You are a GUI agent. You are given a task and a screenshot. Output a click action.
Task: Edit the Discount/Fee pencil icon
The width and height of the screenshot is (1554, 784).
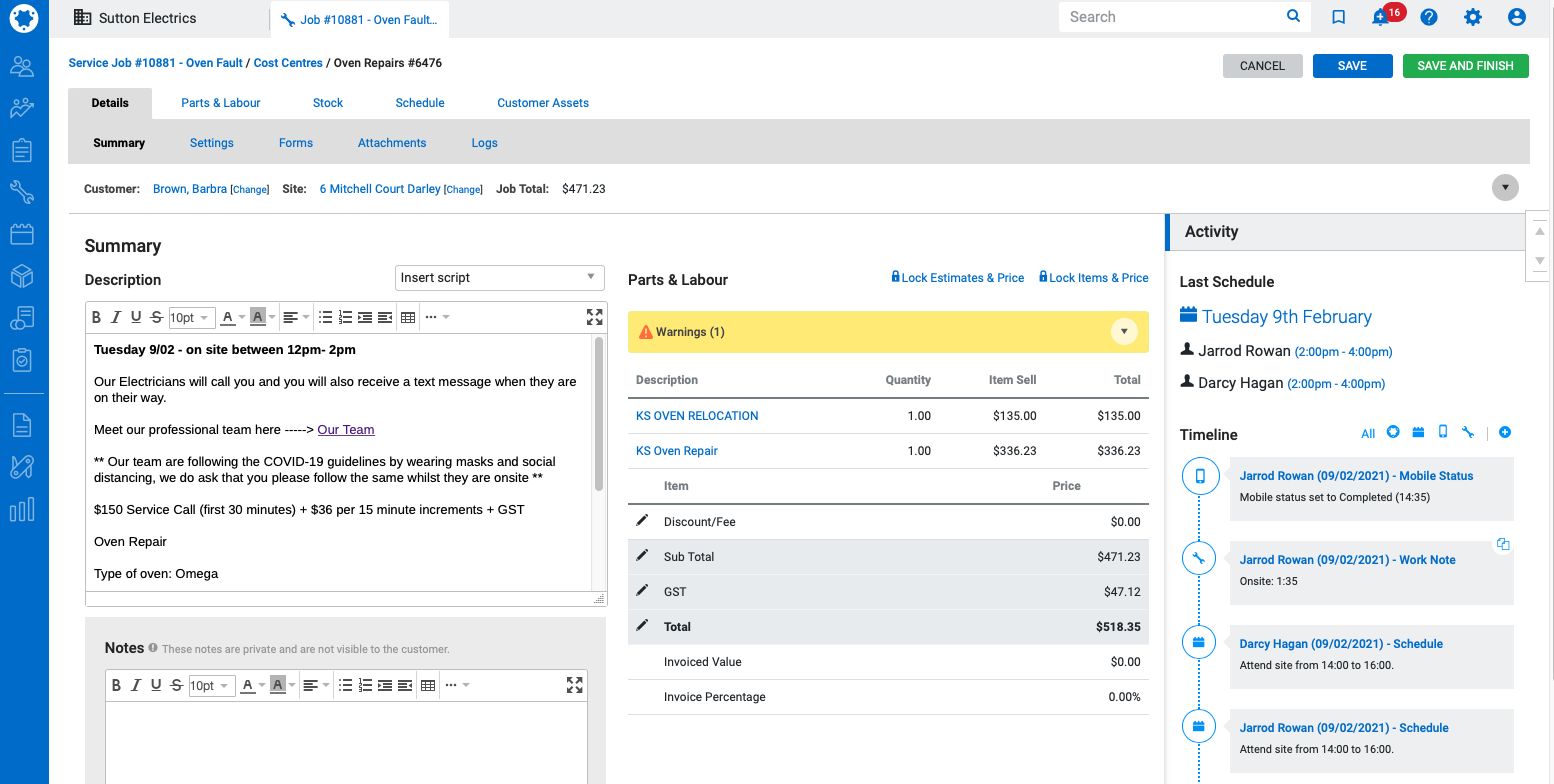642,521
